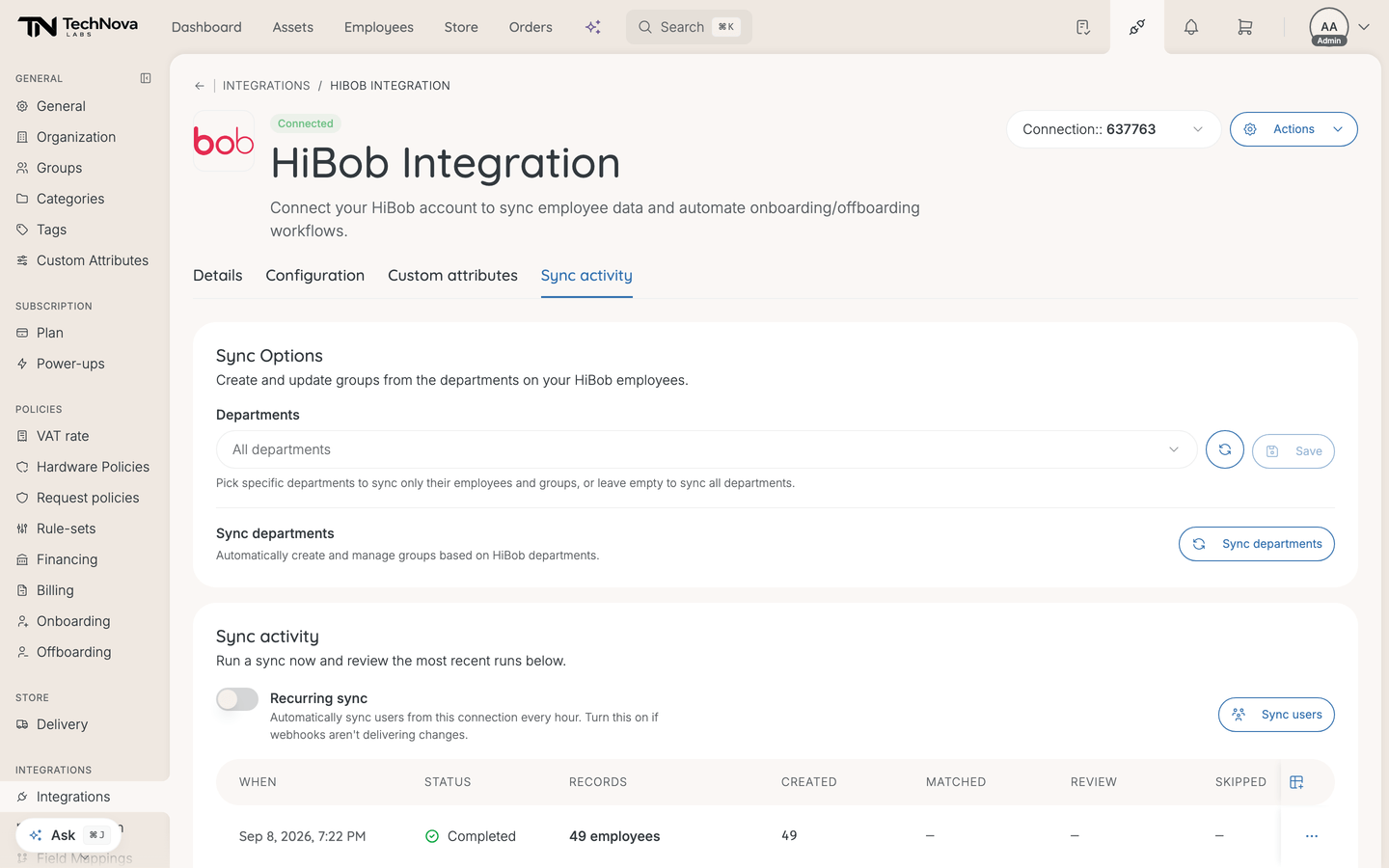Click the Sync users button

pos(1276,715)
